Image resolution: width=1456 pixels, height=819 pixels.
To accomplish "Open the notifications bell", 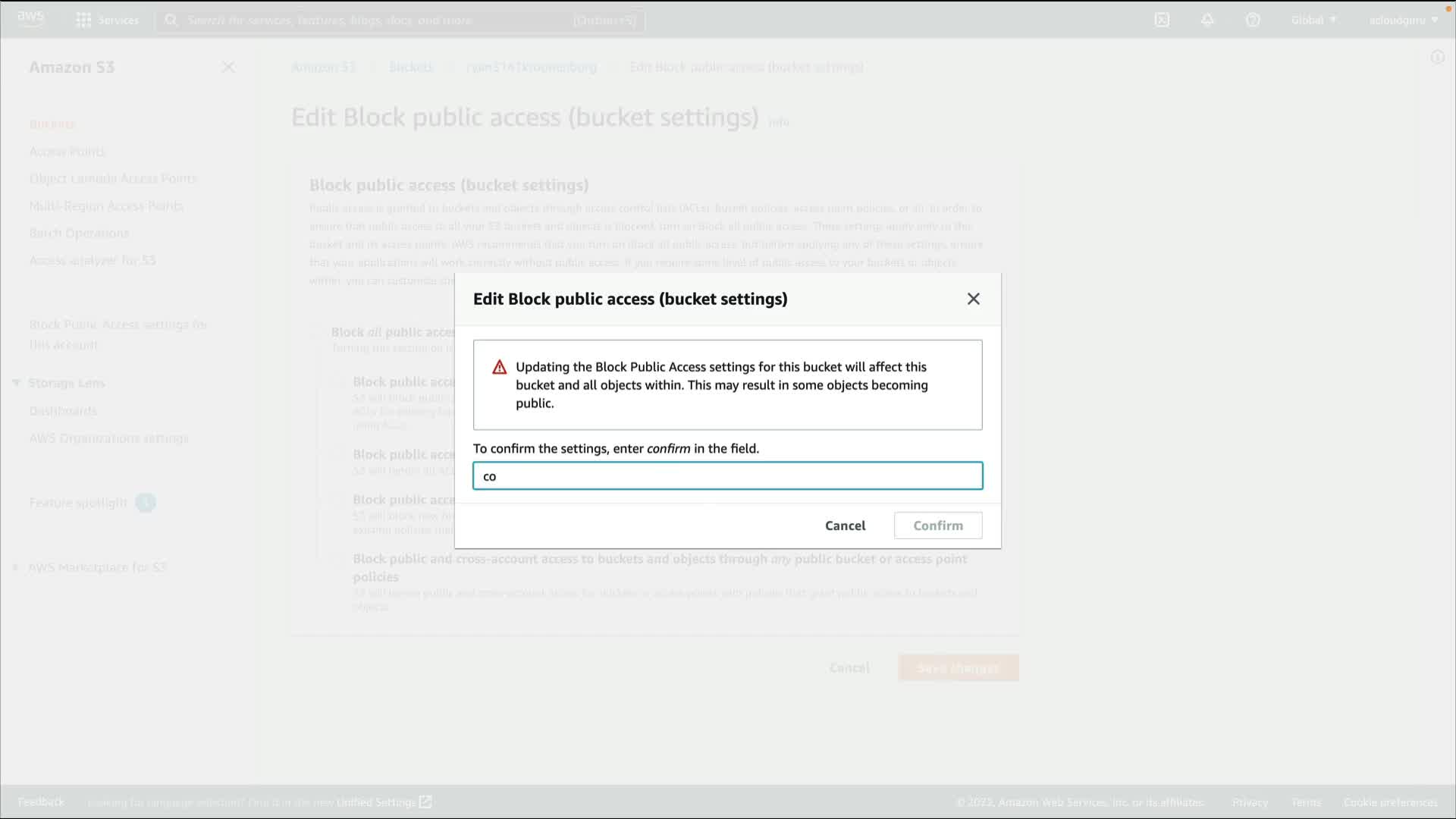I will (1207, 20).
